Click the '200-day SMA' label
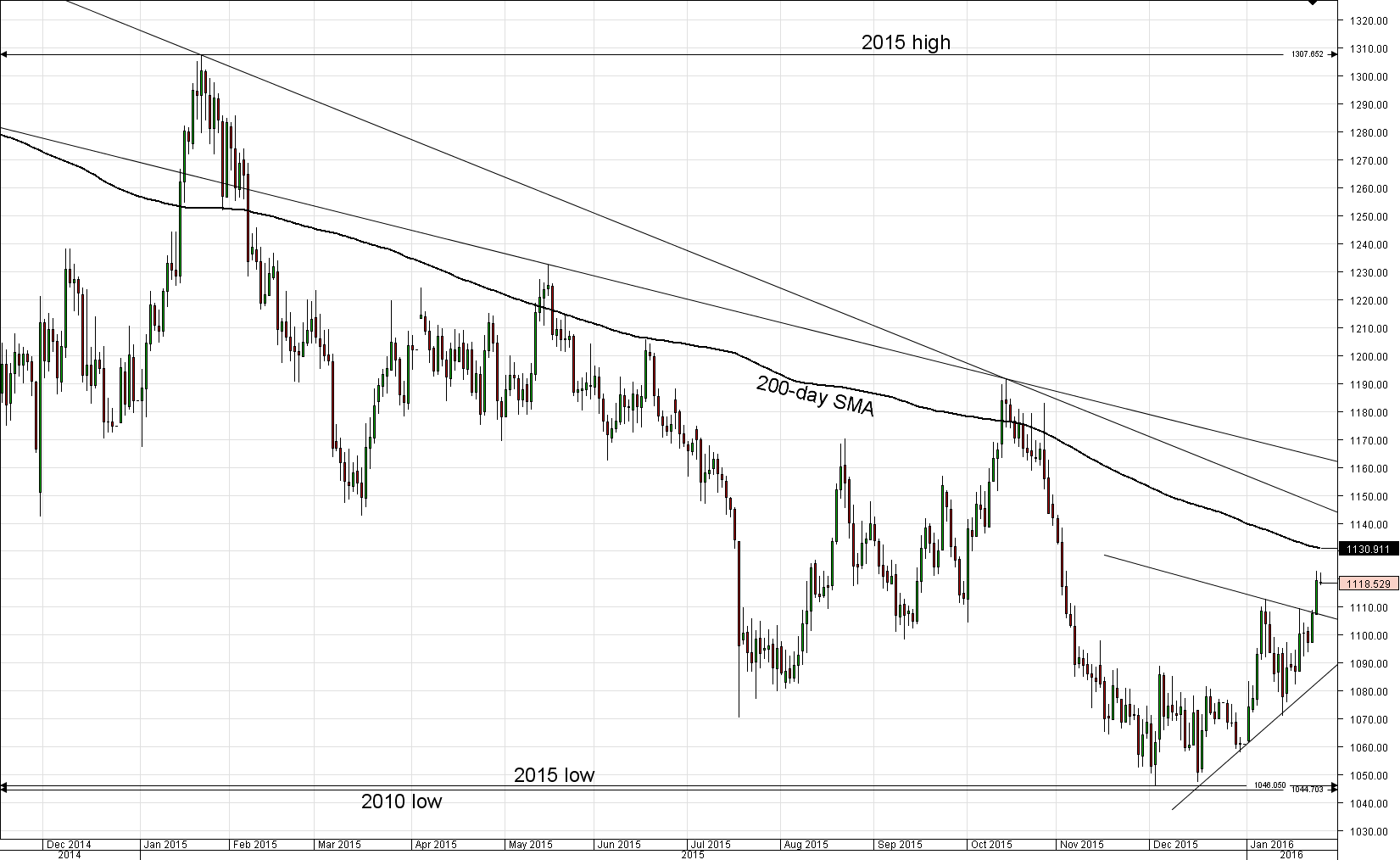1400x860 pixels. point(815,396)
